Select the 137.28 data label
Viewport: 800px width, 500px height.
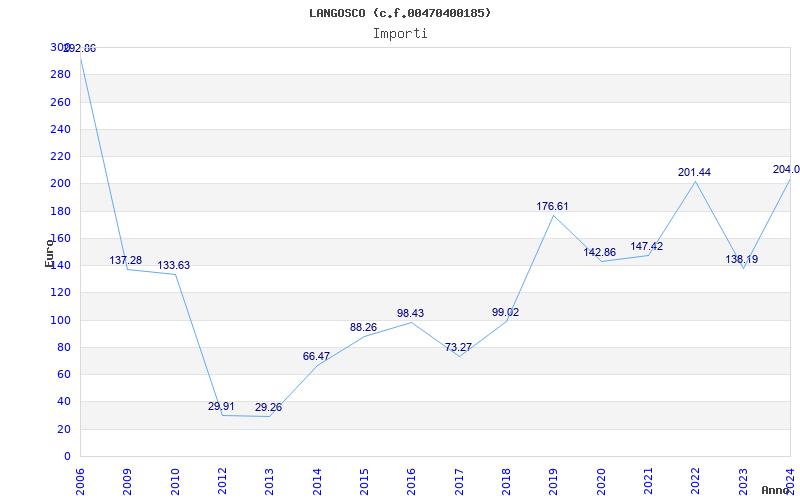pyautogui.click(x=126, y=261)
